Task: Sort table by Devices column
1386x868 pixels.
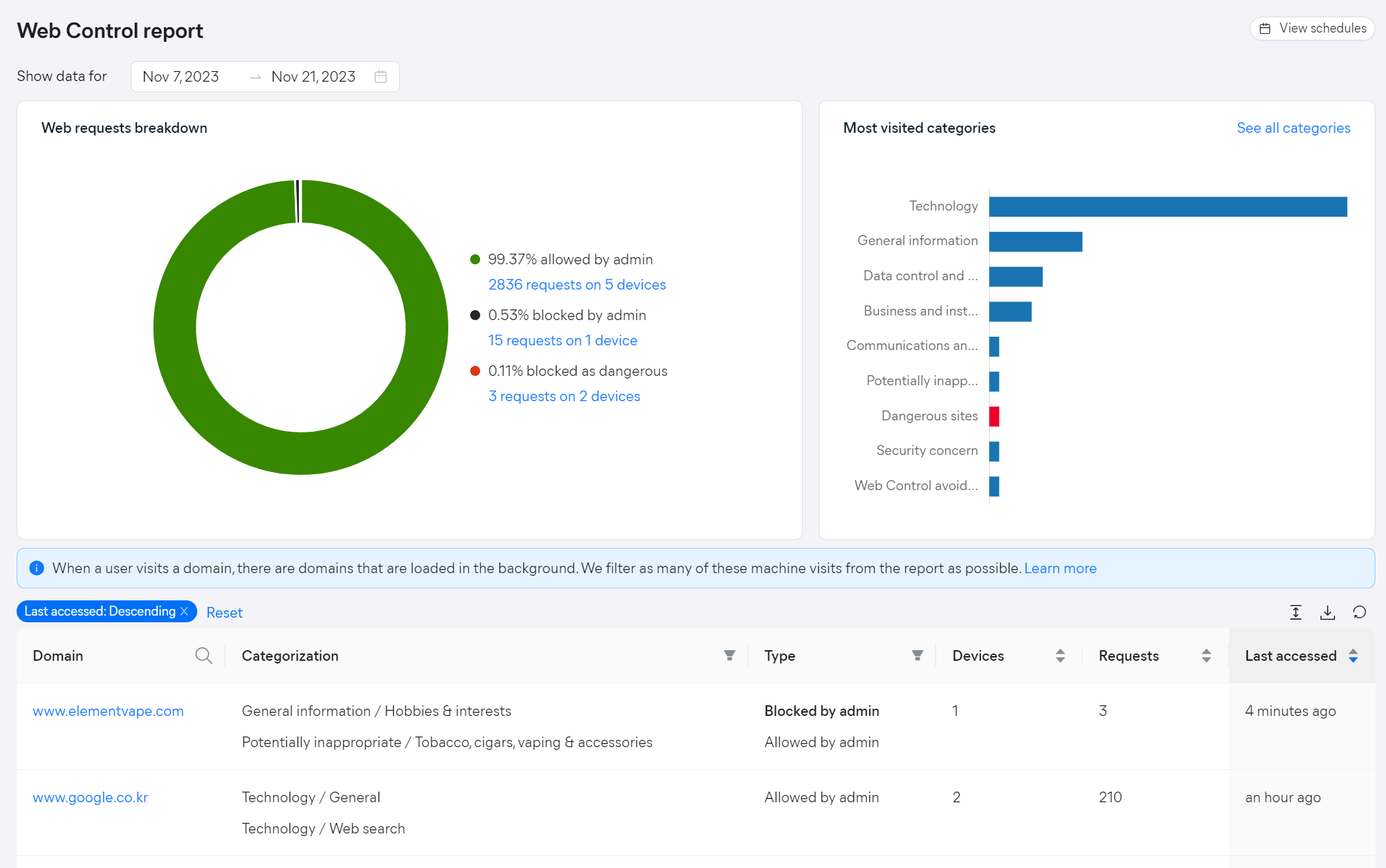Action: (x=1060, y=656)
